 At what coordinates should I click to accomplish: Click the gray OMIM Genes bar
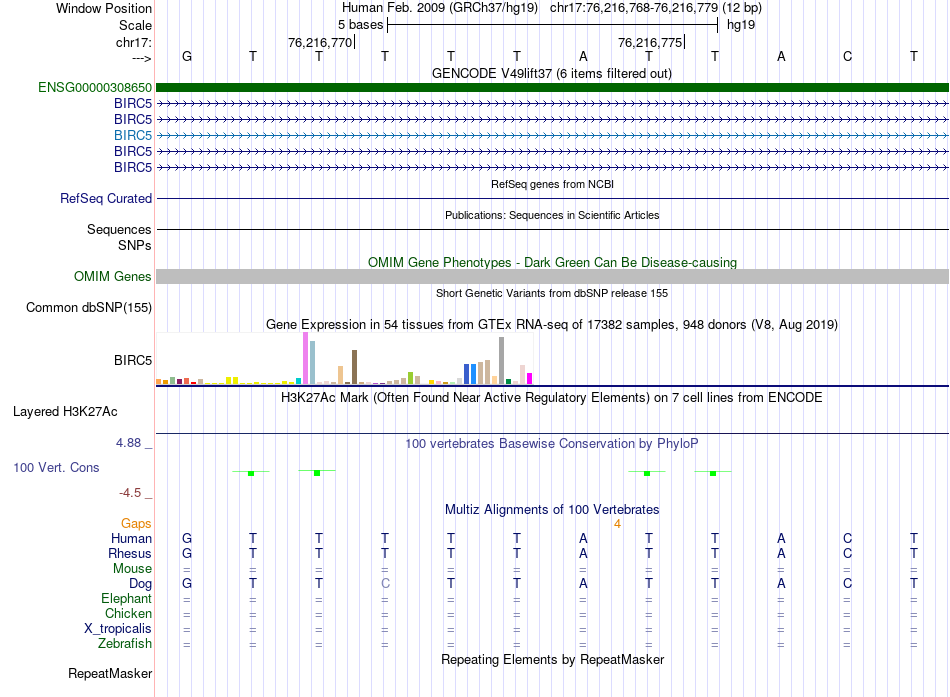tap(552, 276)
